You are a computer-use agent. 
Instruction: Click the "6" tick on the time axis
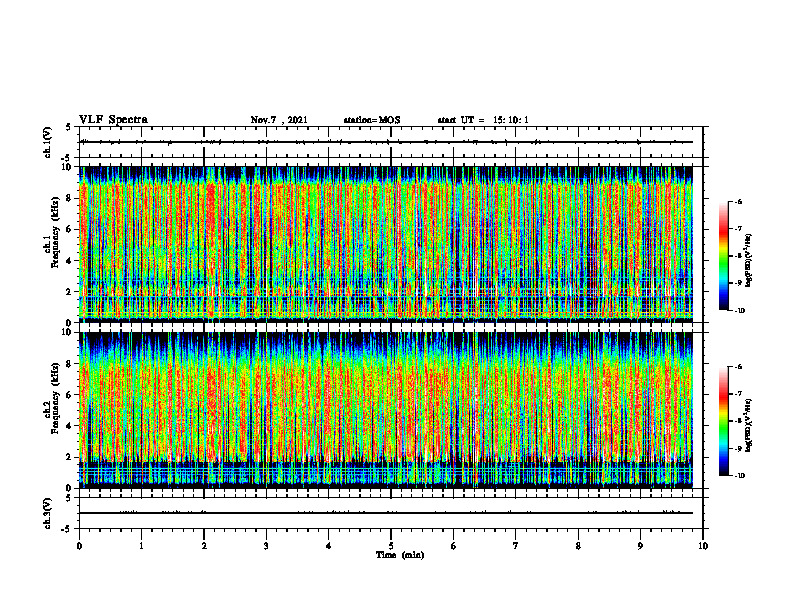[454, 546]
